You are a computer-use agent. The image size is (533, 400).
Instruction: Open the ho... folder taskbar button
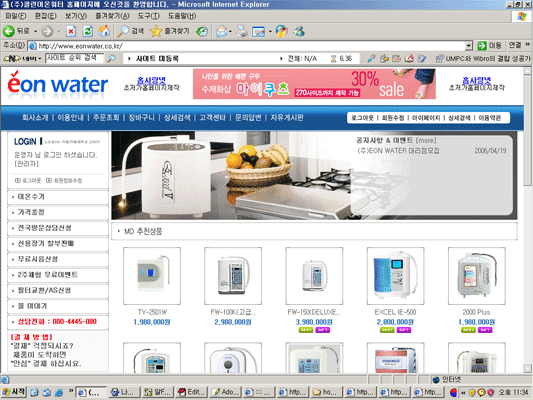pyautogui.click(x=326, y=392)
